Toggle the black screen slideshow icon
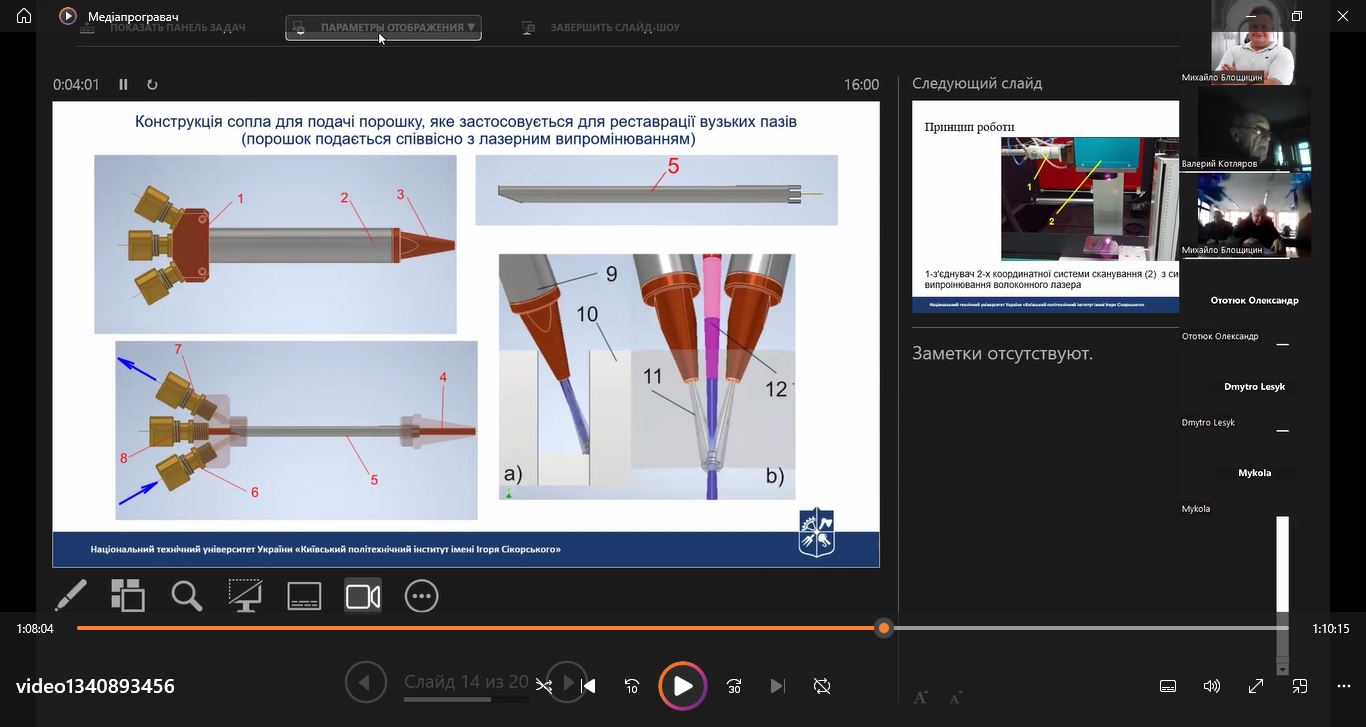Screen dimensions: 1366x727 [245, 596]
